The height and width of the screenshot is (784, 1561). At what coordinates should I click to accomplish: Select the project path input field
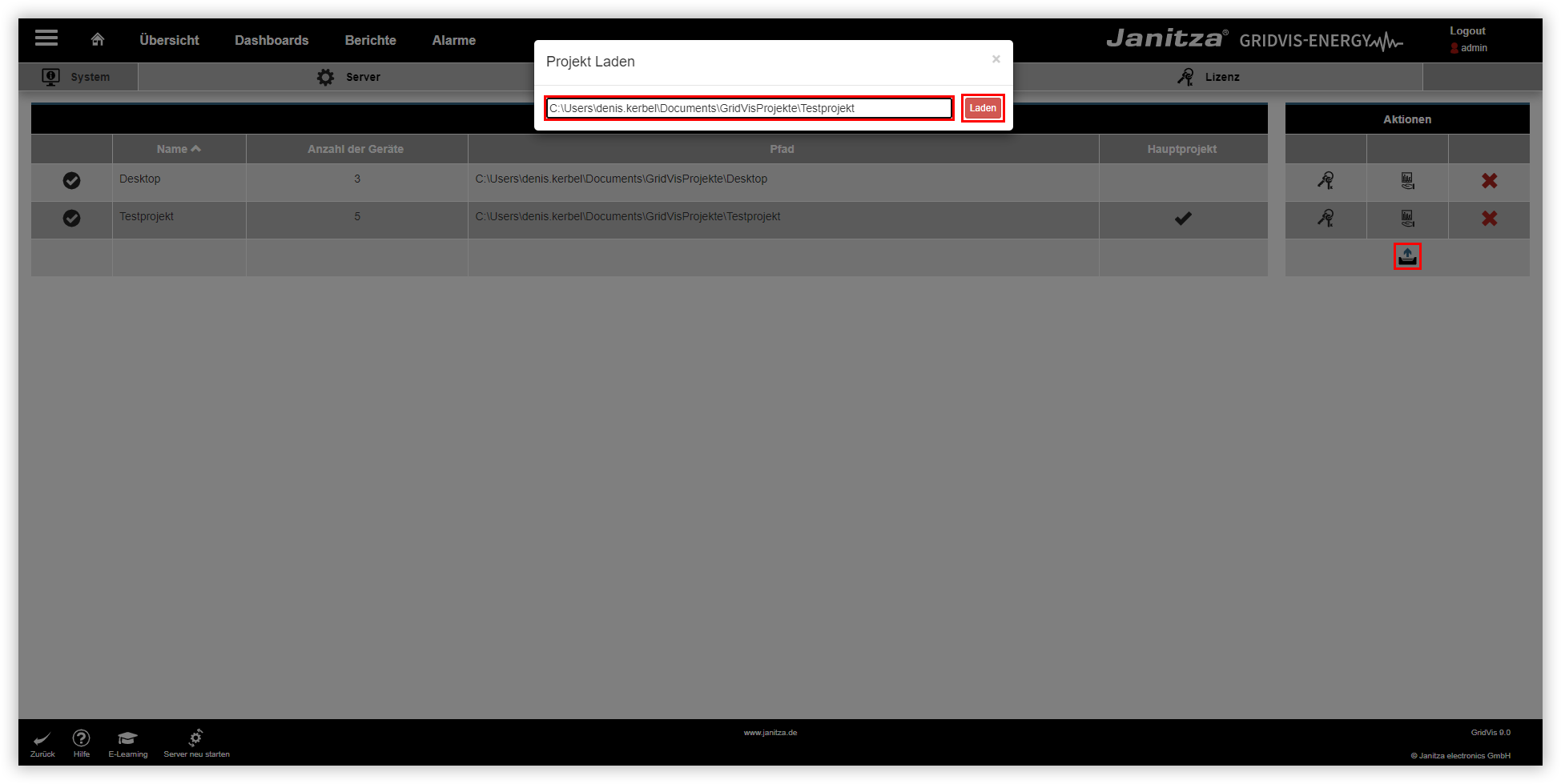point(747,107)
